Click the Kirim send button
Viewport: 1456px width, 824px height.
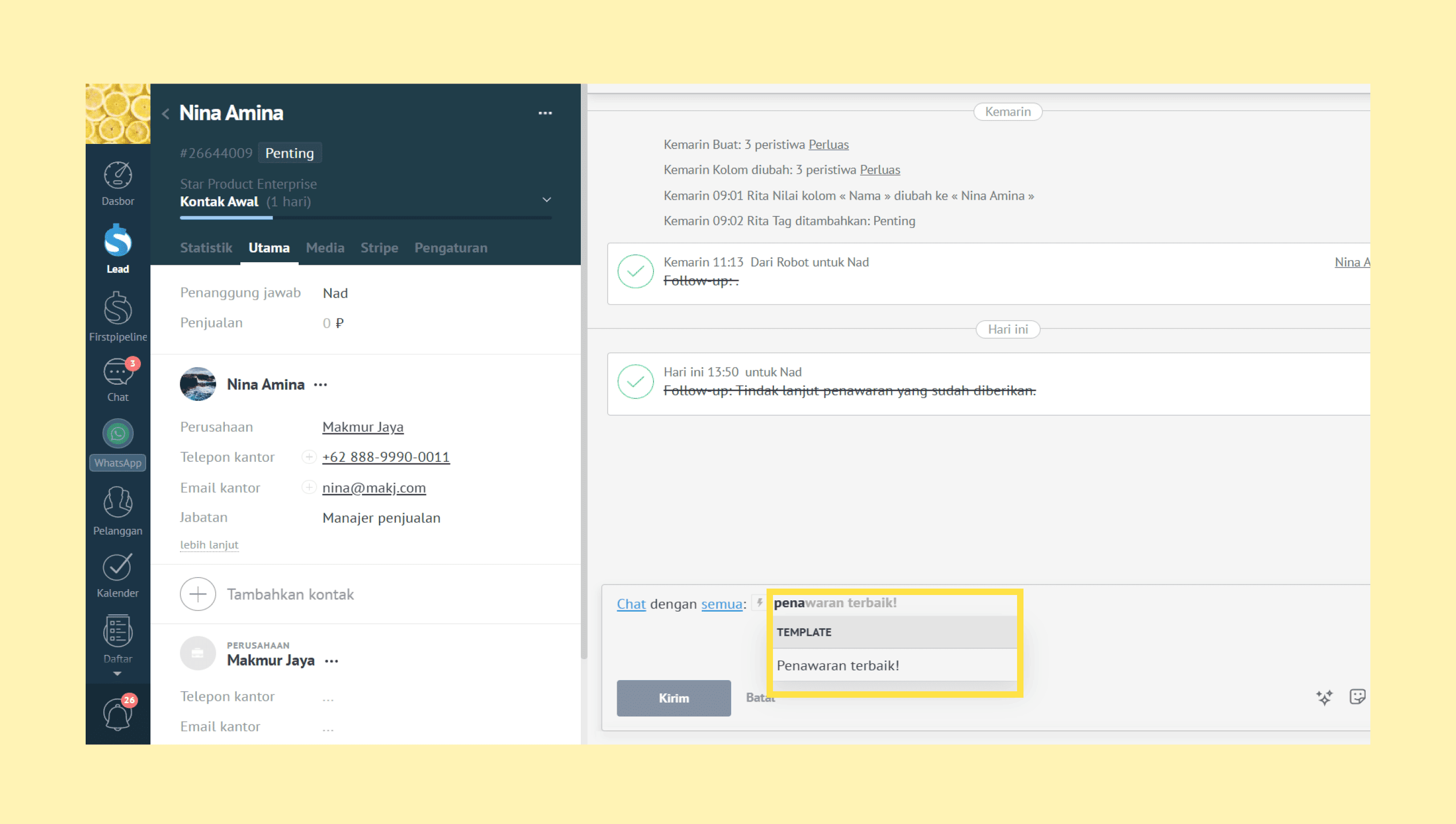point(673,698)
